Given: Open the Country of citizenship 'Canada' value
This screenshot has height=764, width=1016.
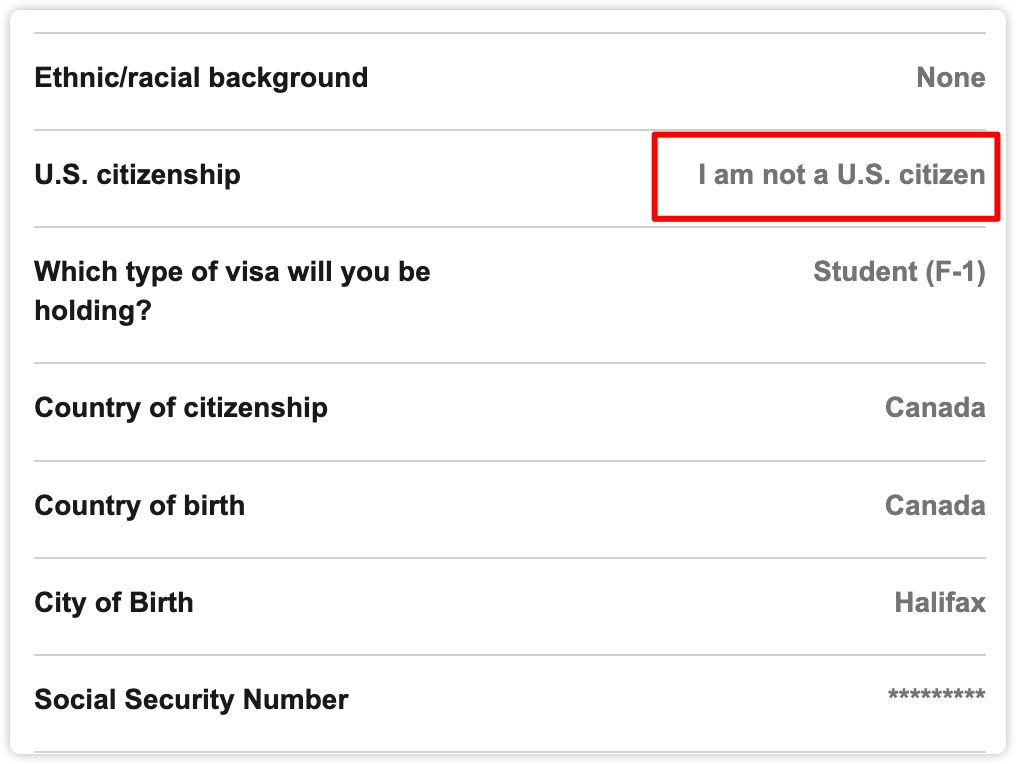Looking at the screenshot, I should (x=935, y=408).
